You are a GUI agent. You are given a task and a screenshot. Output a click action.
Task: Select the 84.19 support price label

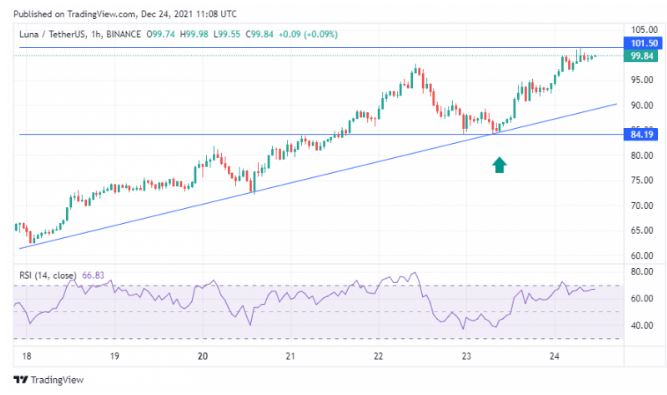tap(641, 135)
